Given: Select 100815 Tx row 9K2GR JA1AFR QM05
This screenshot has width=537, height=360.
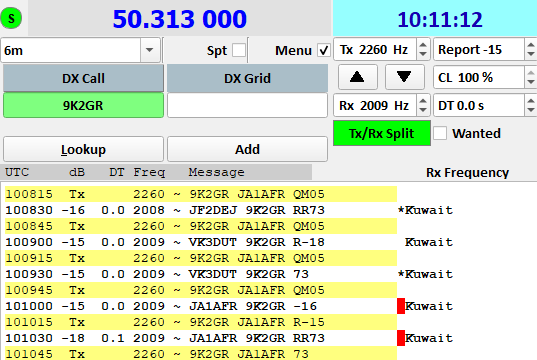Looking at the screenshot, I should click(201, 194).
